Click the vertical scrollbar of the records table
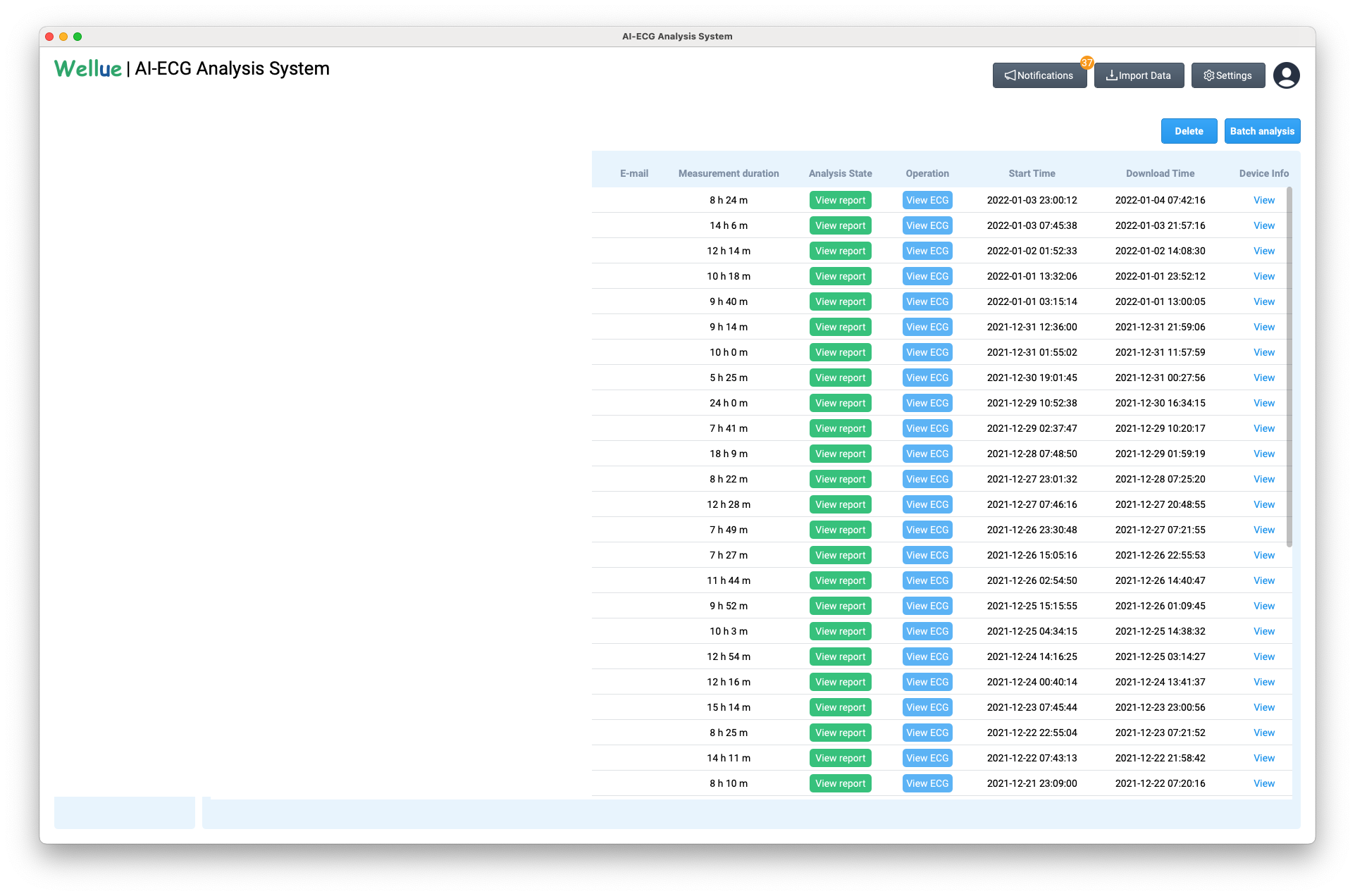This screenshot has width=1355, height=896. tap(1289, 366)
